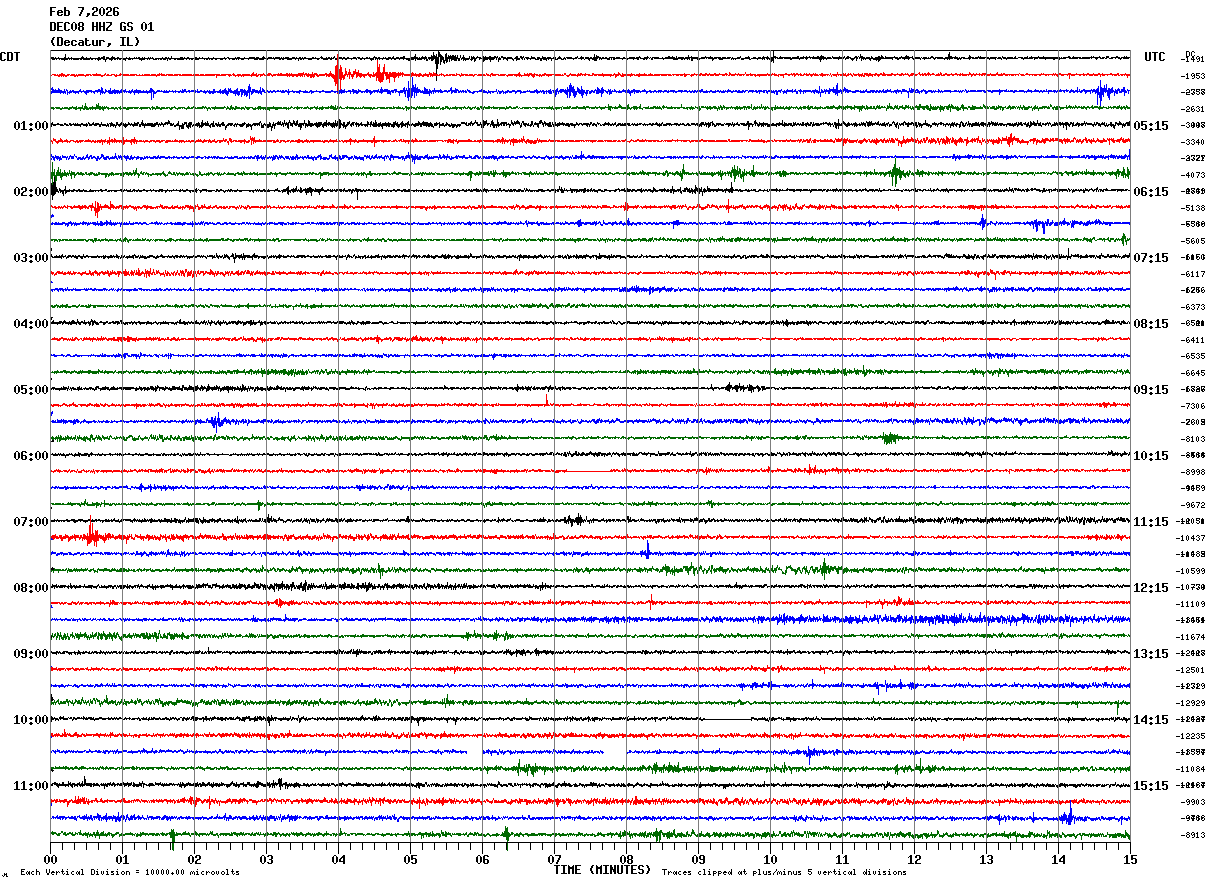Click minute tick label 05 on time axis
1210x886 pixels.
pos(410,859)
